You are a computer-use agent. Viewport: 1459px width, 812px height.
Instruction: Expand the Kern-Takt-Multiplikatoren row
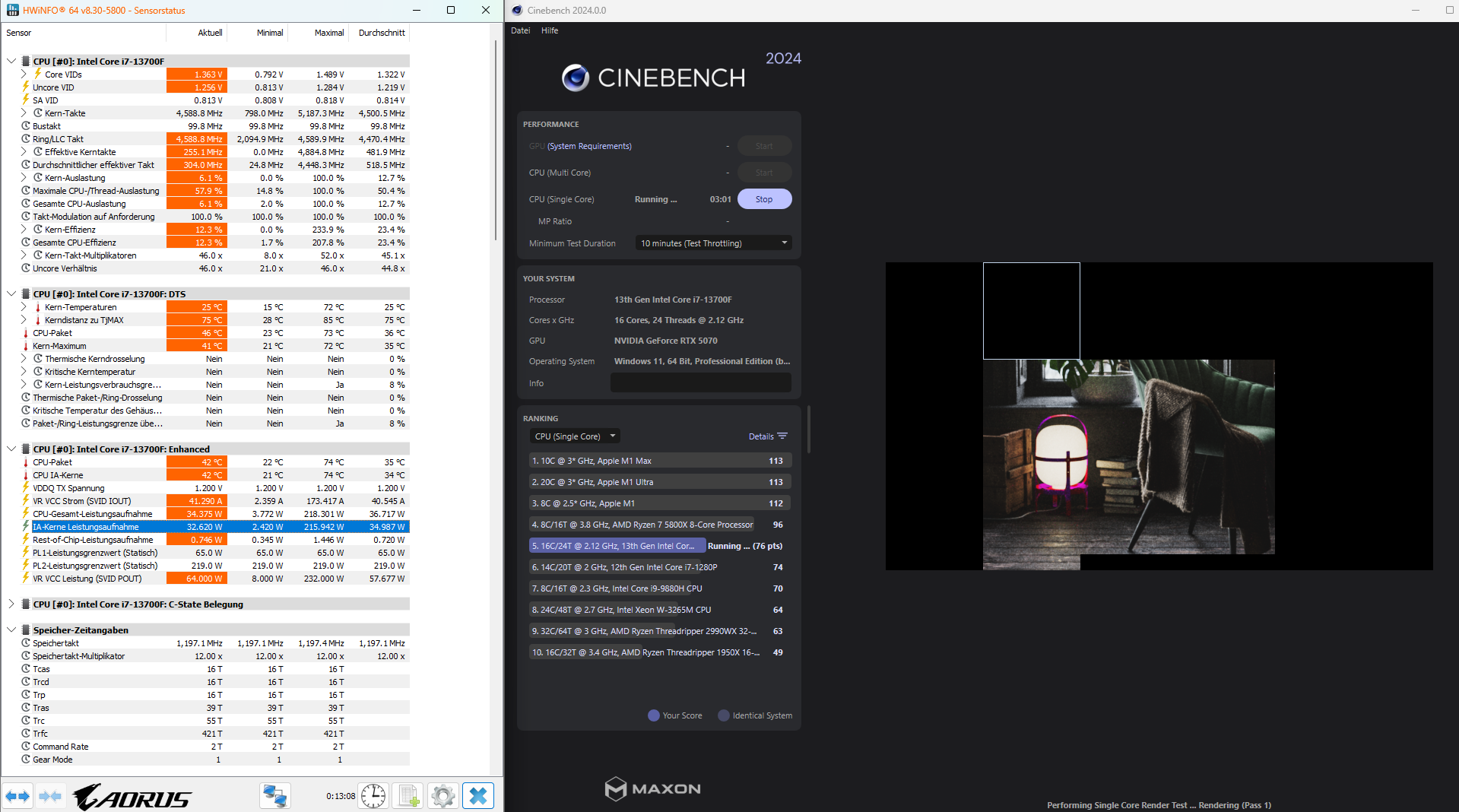click(x=24, y=255)
